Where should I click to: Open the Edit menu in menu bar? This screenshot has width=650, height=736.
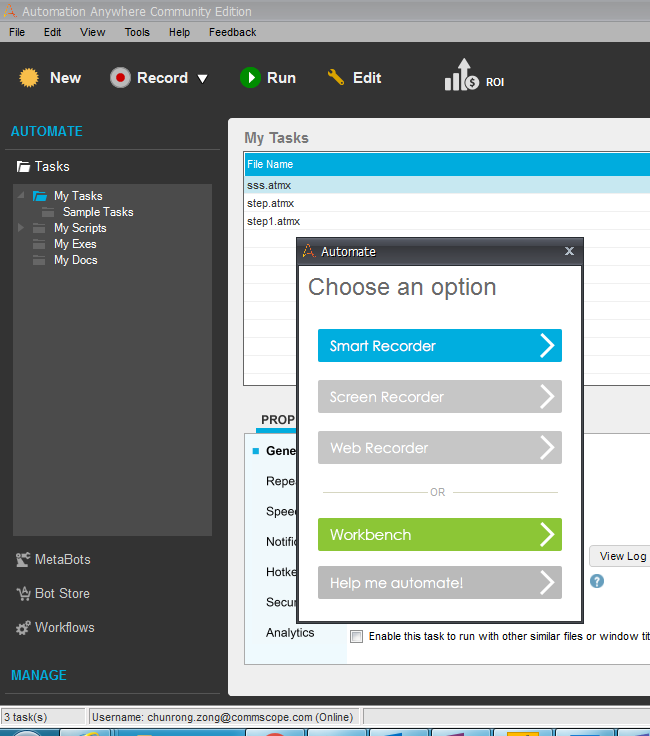tap(53, 32)
